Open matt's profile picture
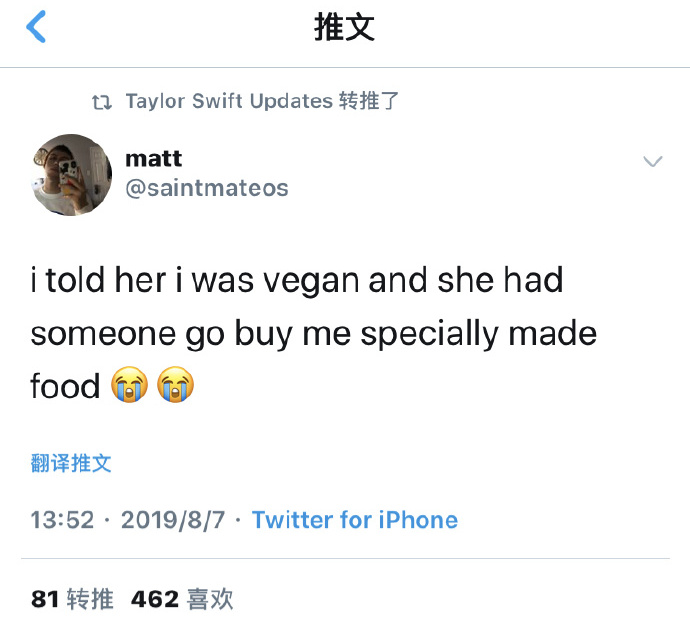Screen dimensions: 690x632 [x=72, y=175]
